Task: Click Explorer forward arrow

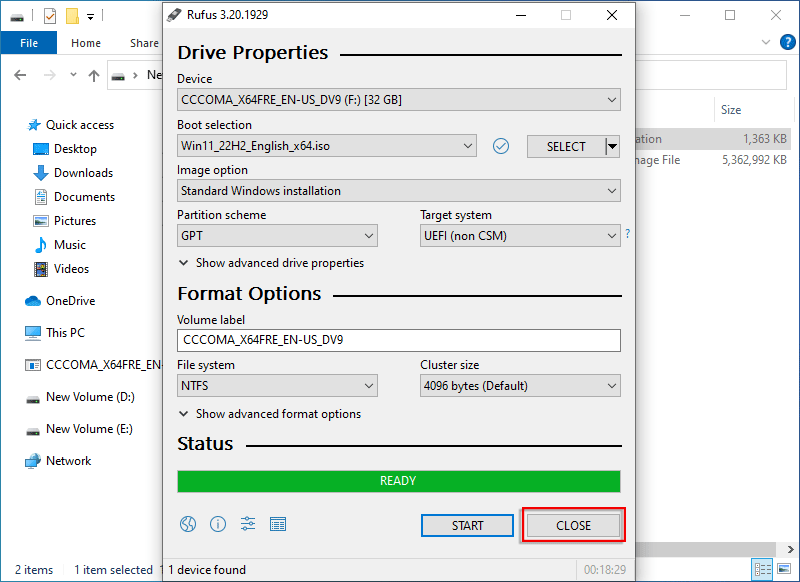Action: (x=49, y=75)
